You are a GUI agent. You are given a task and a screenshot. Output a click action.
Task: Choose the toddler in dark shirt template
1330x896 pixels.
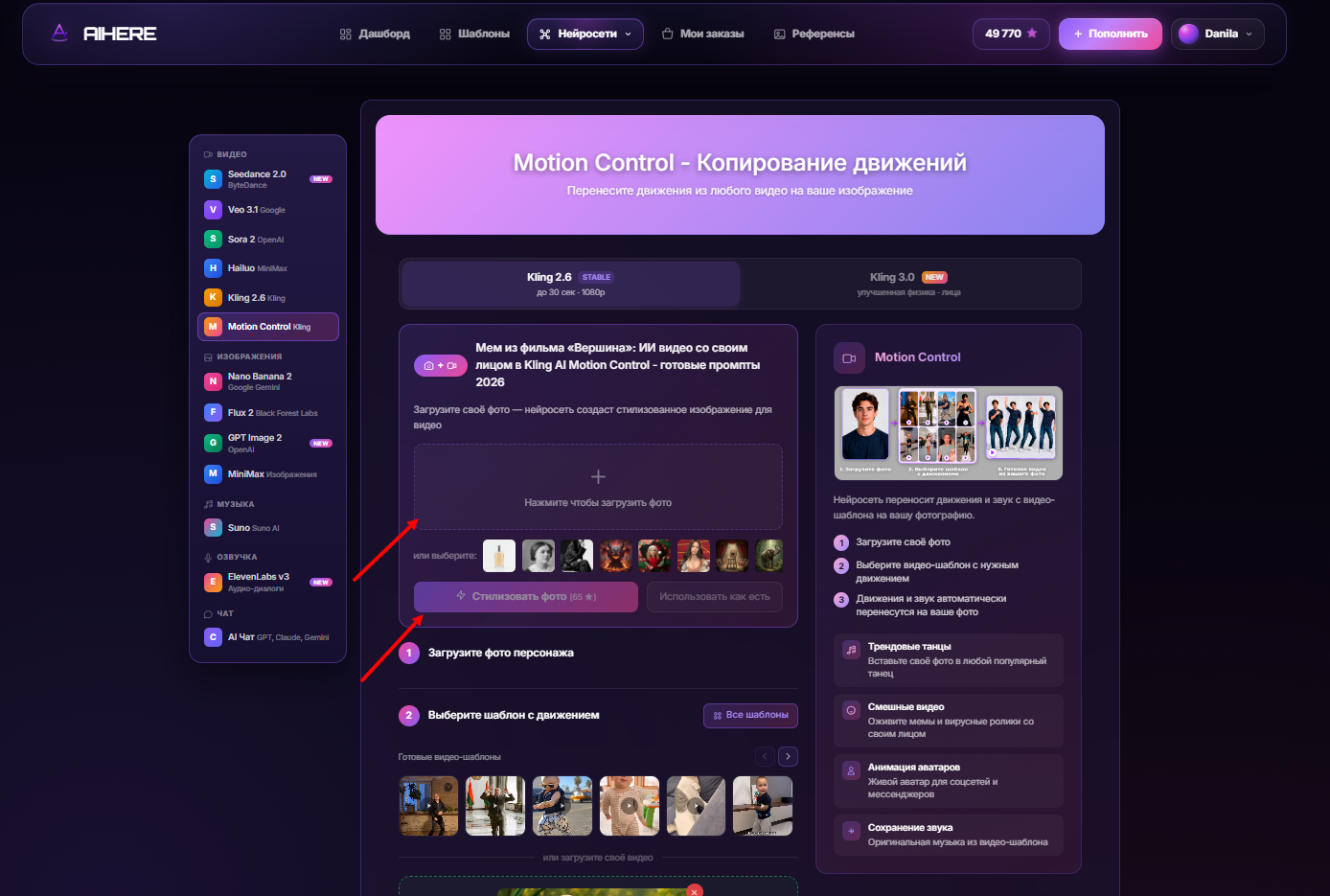(x=763, y=806)
